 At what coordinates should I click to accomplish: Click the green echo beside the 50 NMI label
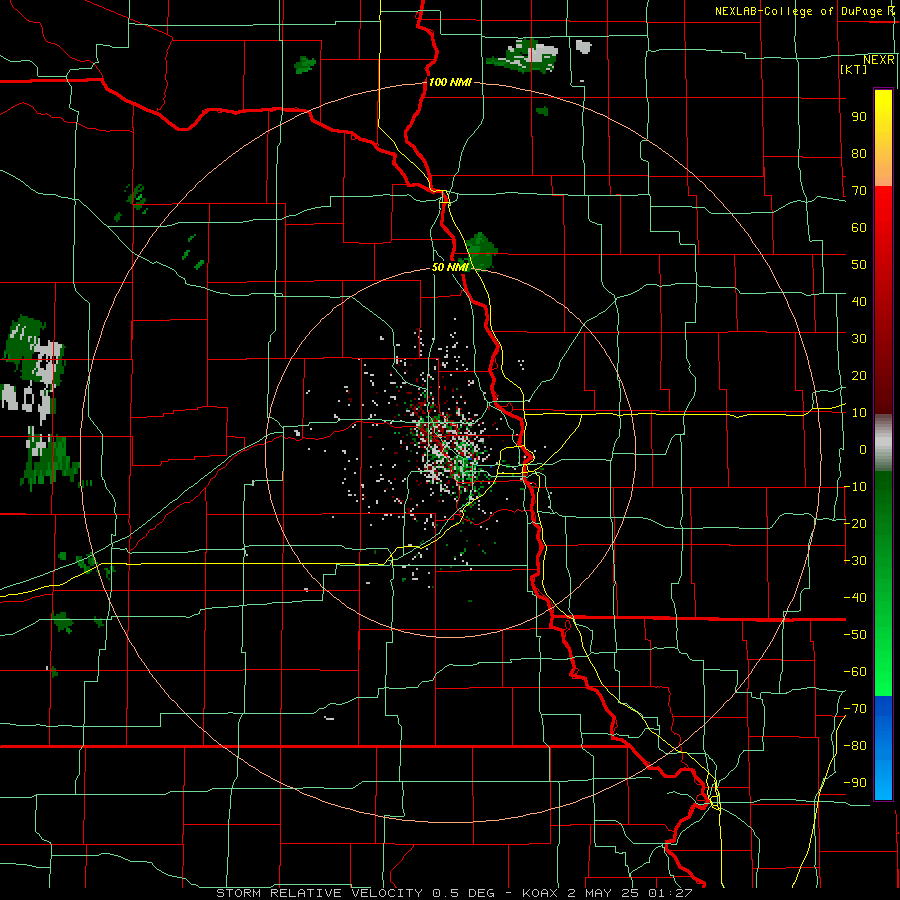tap(480, 251)
